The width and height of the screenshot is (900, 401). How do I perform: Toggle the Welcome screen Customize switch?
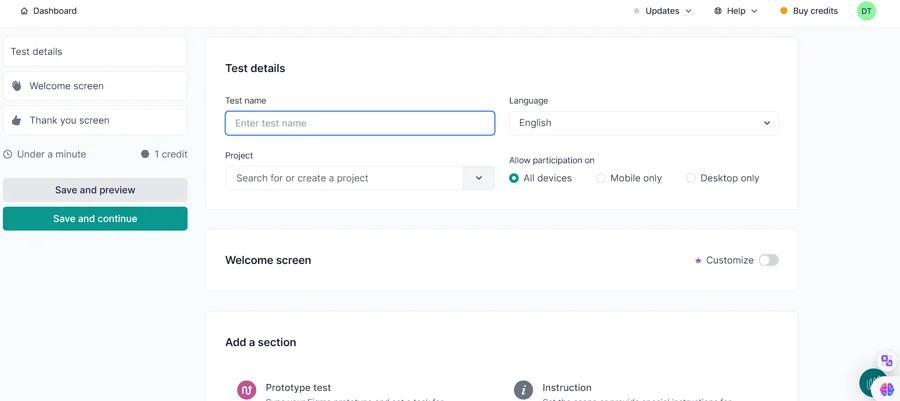pos(768,260)
